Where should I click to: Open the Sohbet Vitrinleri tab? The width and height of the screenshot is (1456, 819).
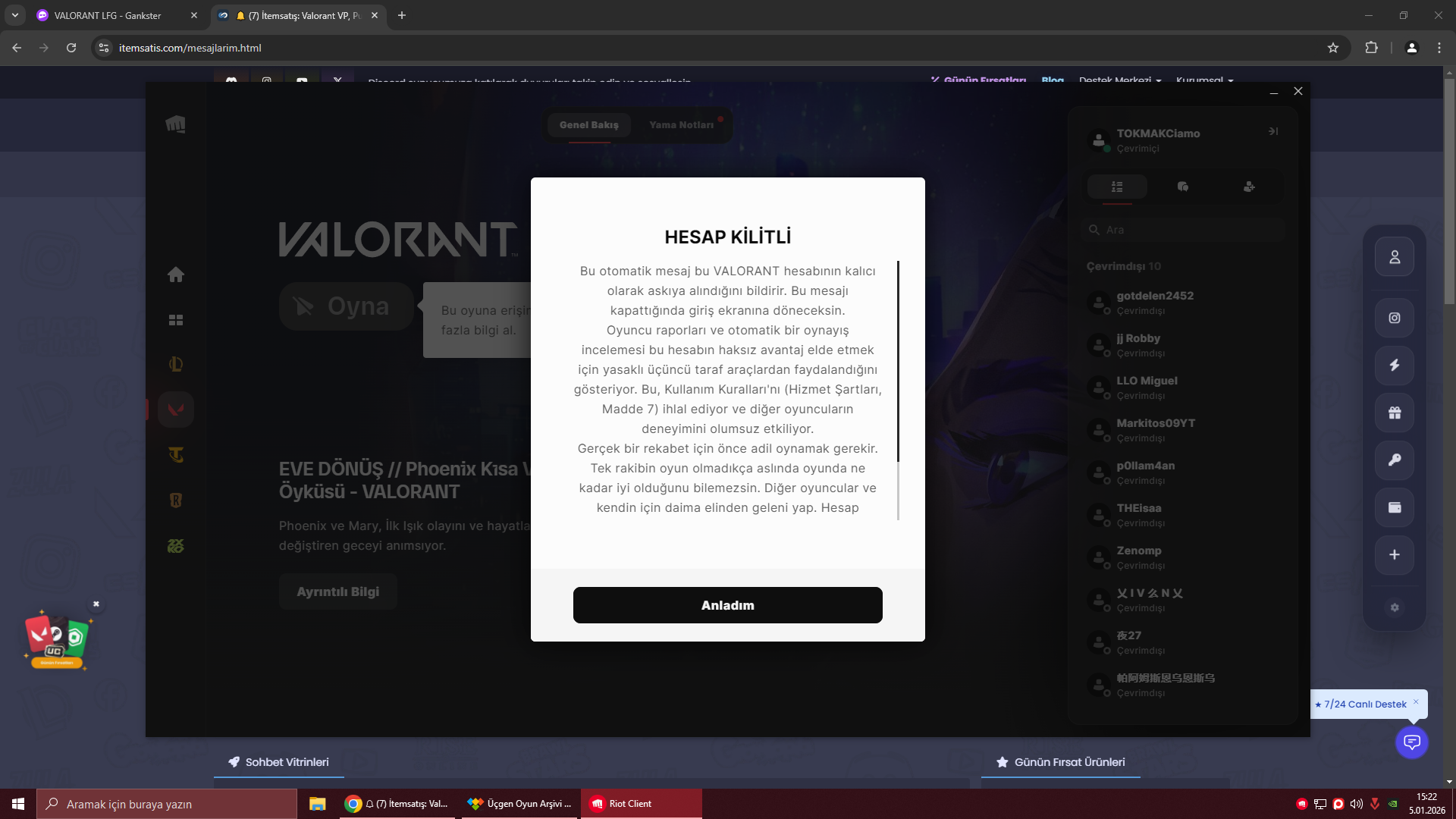point(279,762)
